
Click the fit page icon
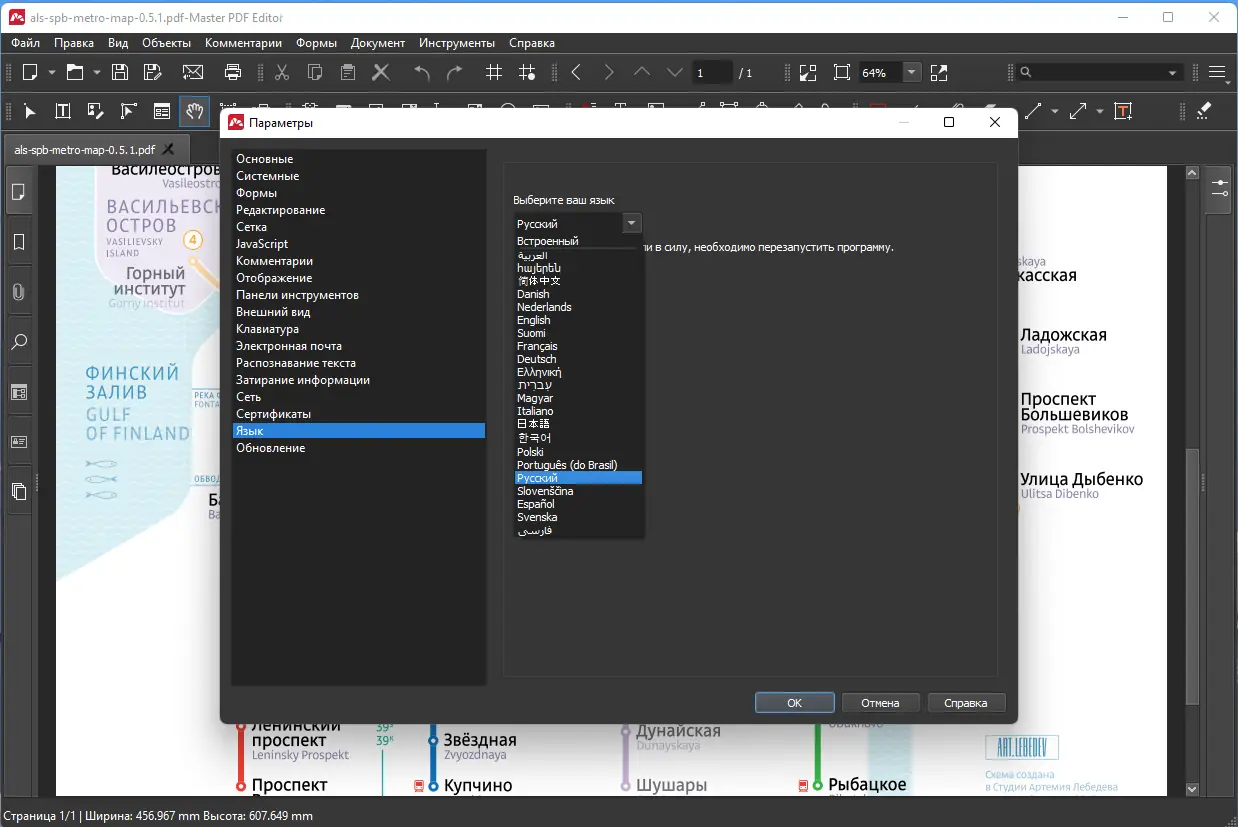click(x=841, y=72)
